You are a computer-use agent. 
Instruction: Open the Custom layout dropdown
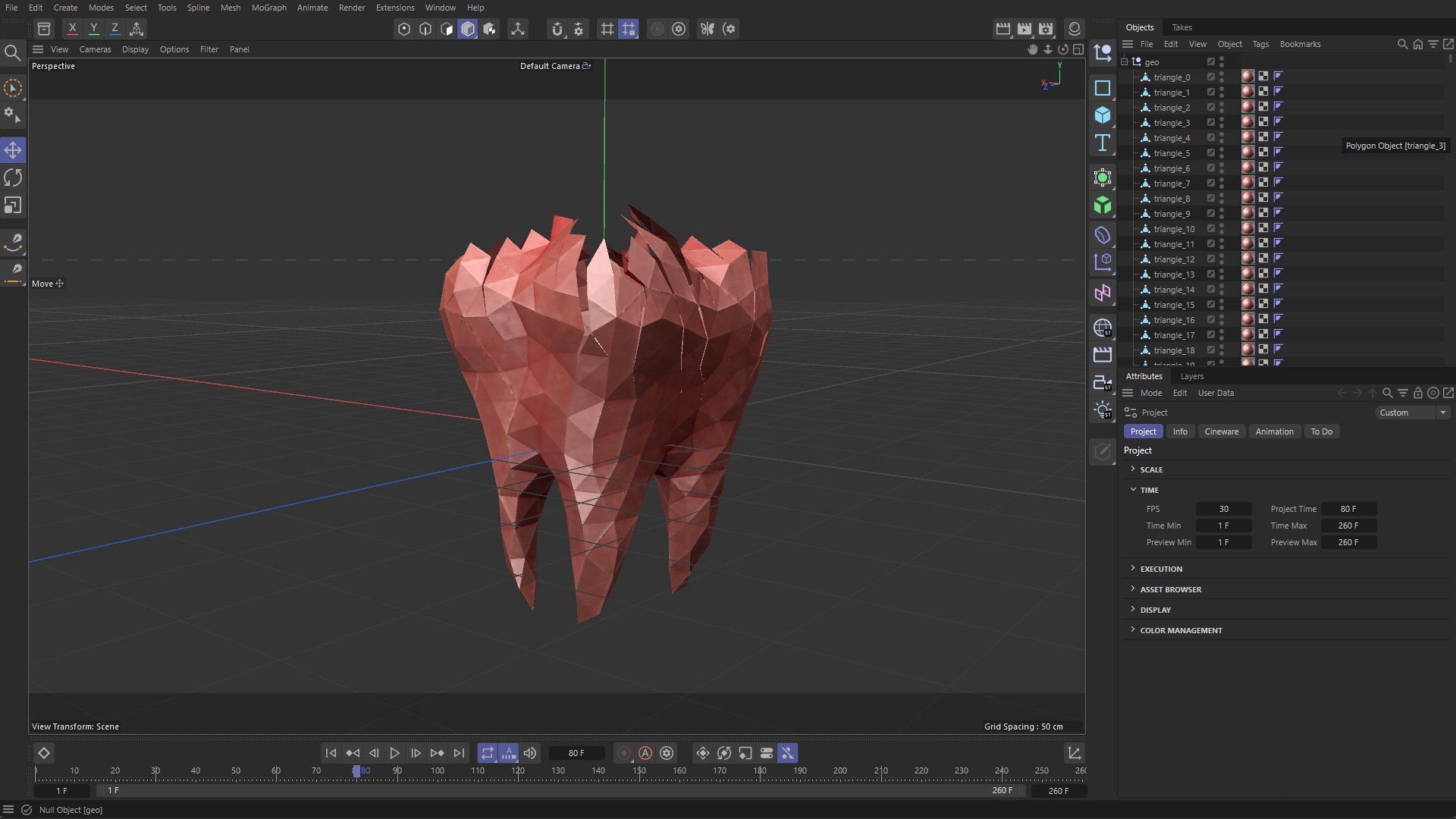(1413, 413)
